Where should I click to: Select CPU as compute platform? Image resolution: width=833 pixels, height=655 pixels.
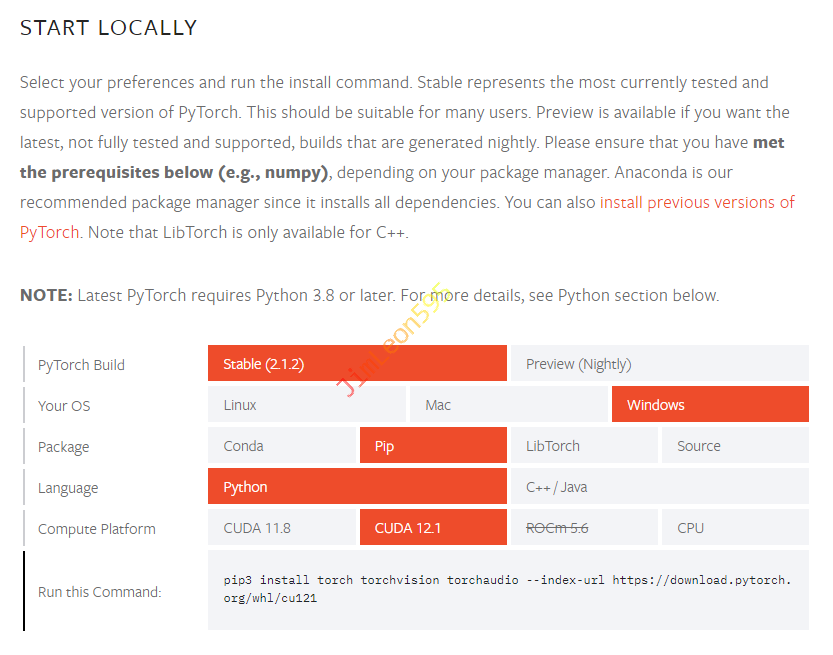coord(734,528)
